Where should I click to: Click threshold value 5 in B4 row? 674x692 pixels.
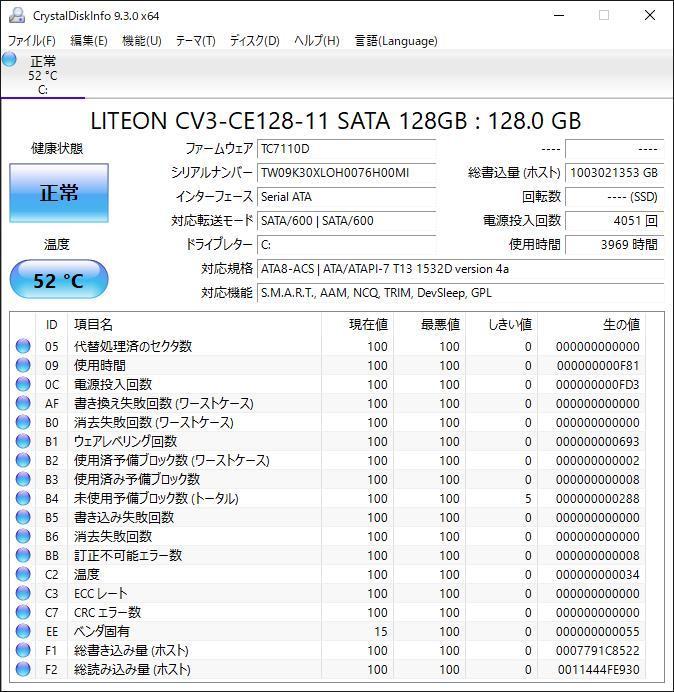[x=528, y=498]
